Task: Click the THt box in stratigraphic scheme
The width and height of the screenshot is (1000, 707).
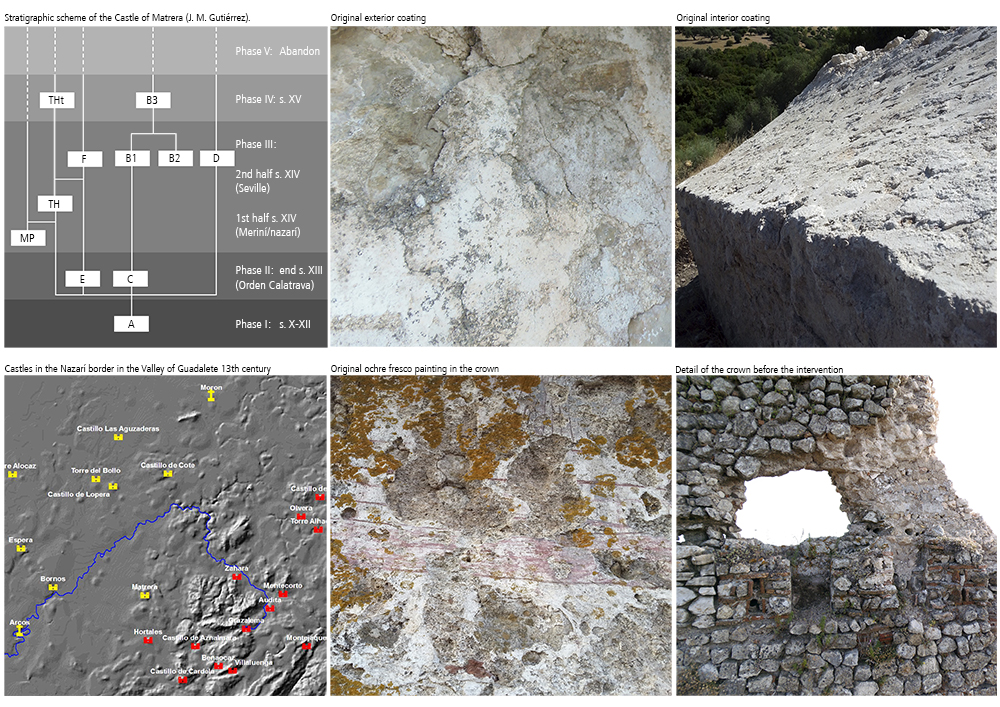Action: pos(57,100)
